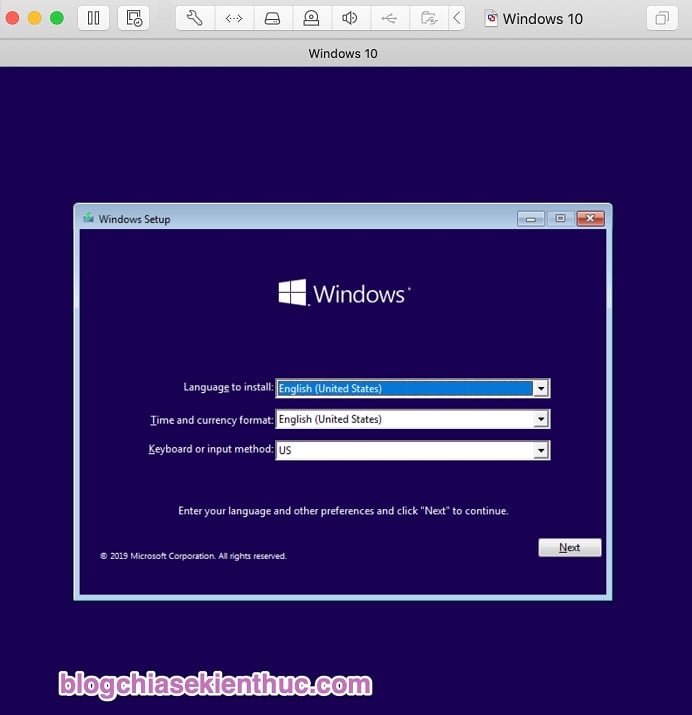This screenshot has width=692, height=715.
Task: Click the window mode icon at top right
Action: (662, 18)
